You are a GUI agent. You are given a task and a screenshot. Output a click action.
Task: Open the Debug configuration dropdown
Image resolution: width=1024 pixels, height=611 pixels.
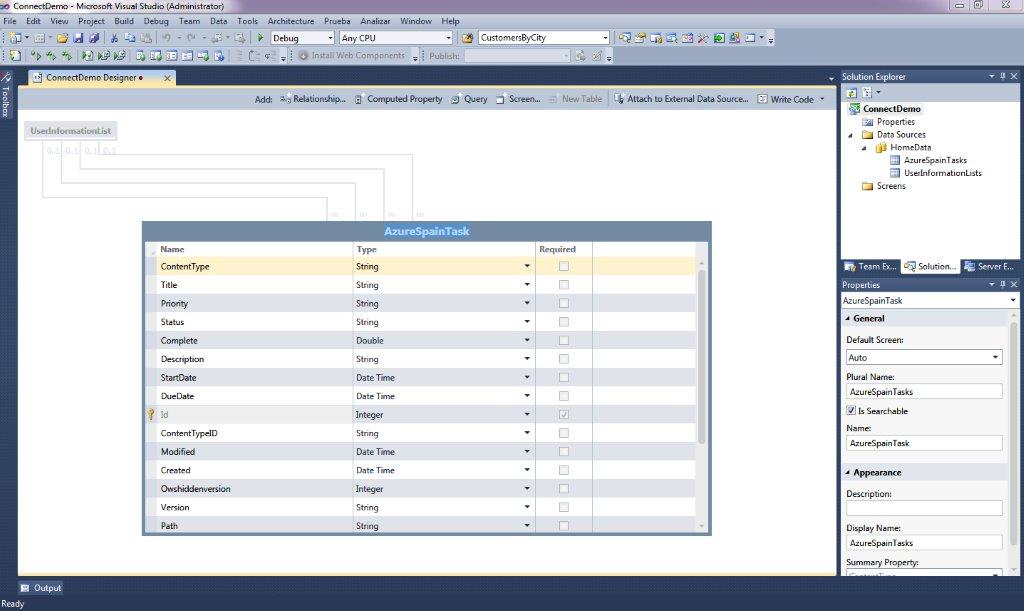coord(330,38)
